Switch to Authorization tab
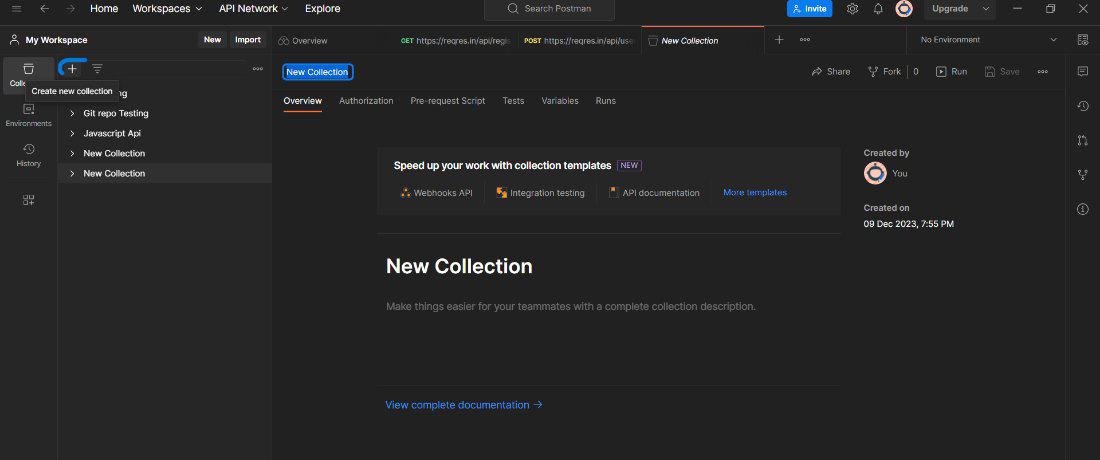 coord(366,101)
